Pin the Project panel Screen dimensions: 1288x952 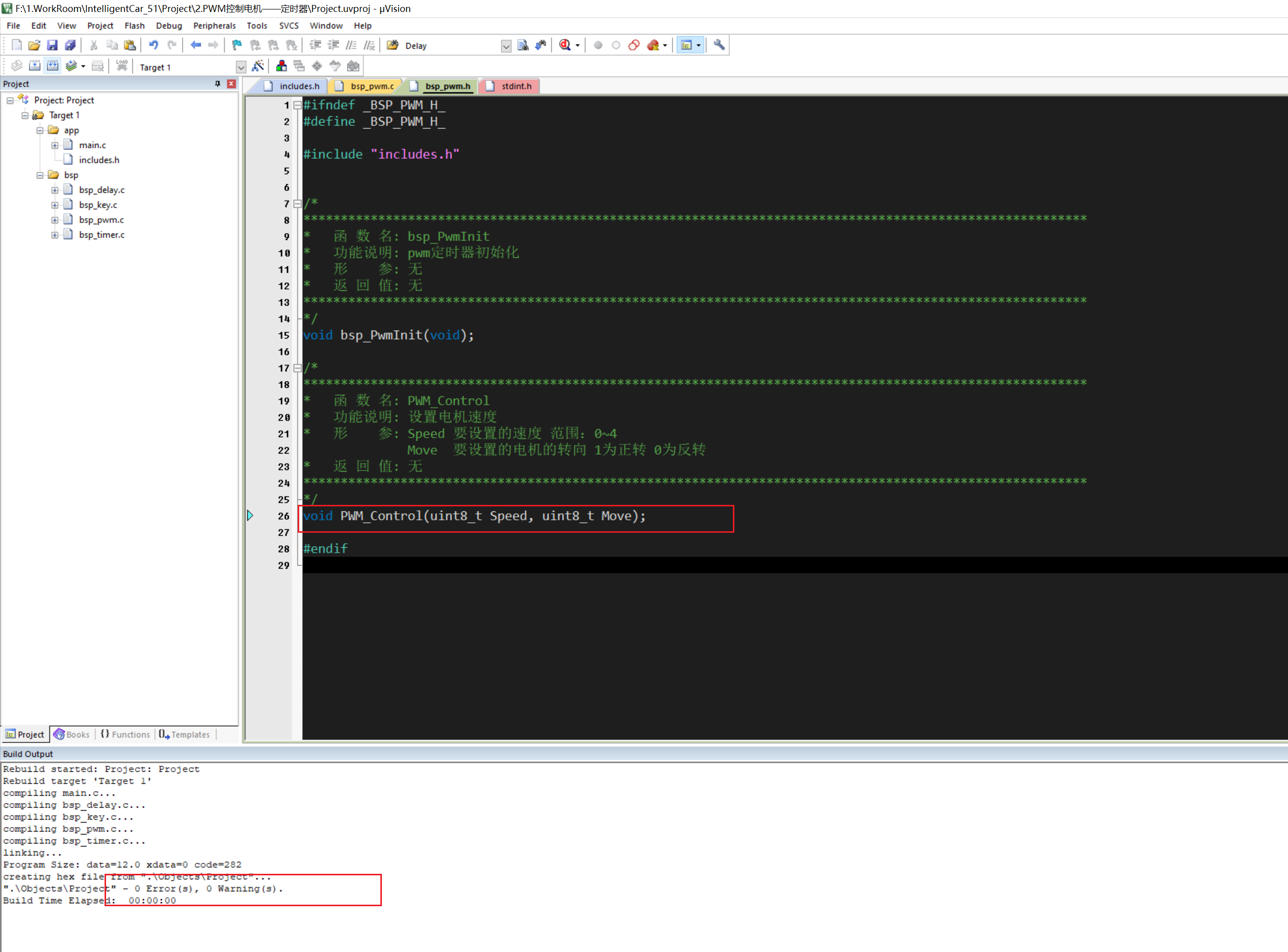[217, 84]
